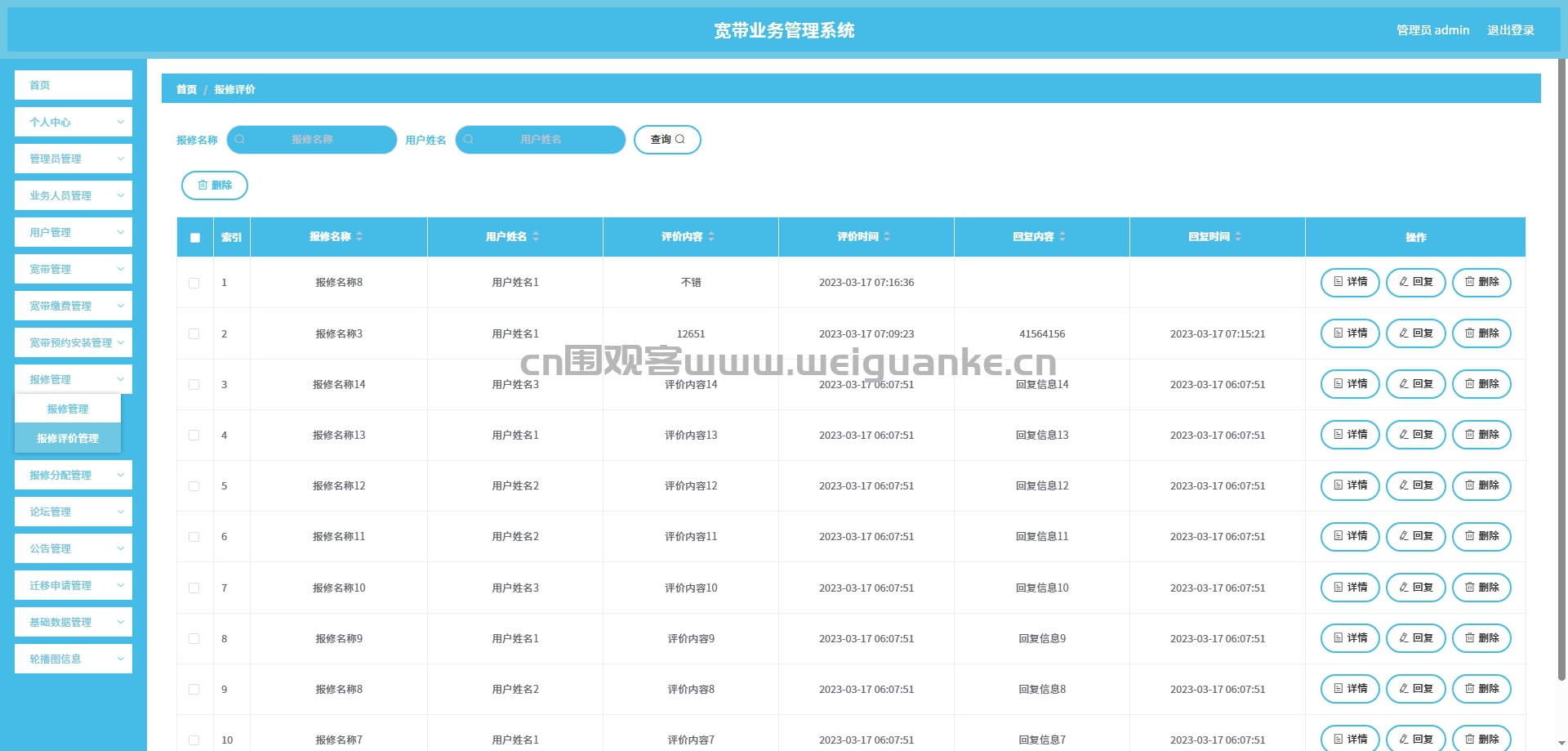The width and height of the screenshot is (1568, 751).
Task: Check the box for row 7
Action: coord(194,588)
